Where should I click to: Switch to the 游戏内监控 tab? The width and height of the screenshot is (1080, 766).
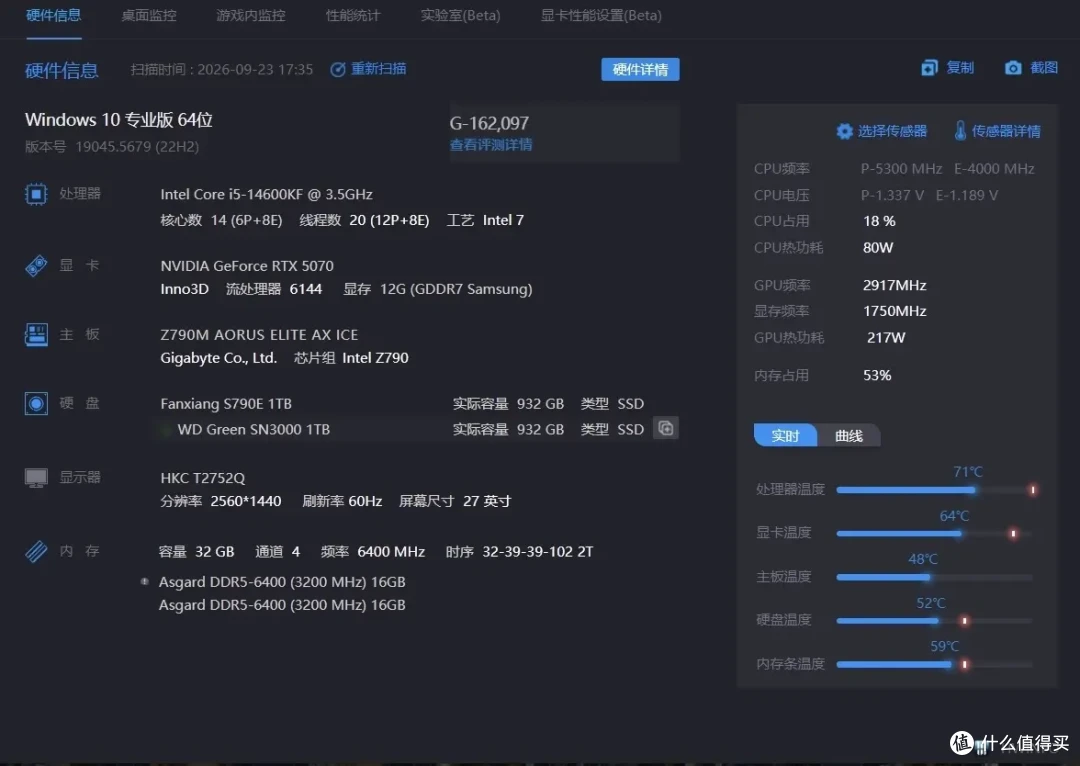pos(251,15)
